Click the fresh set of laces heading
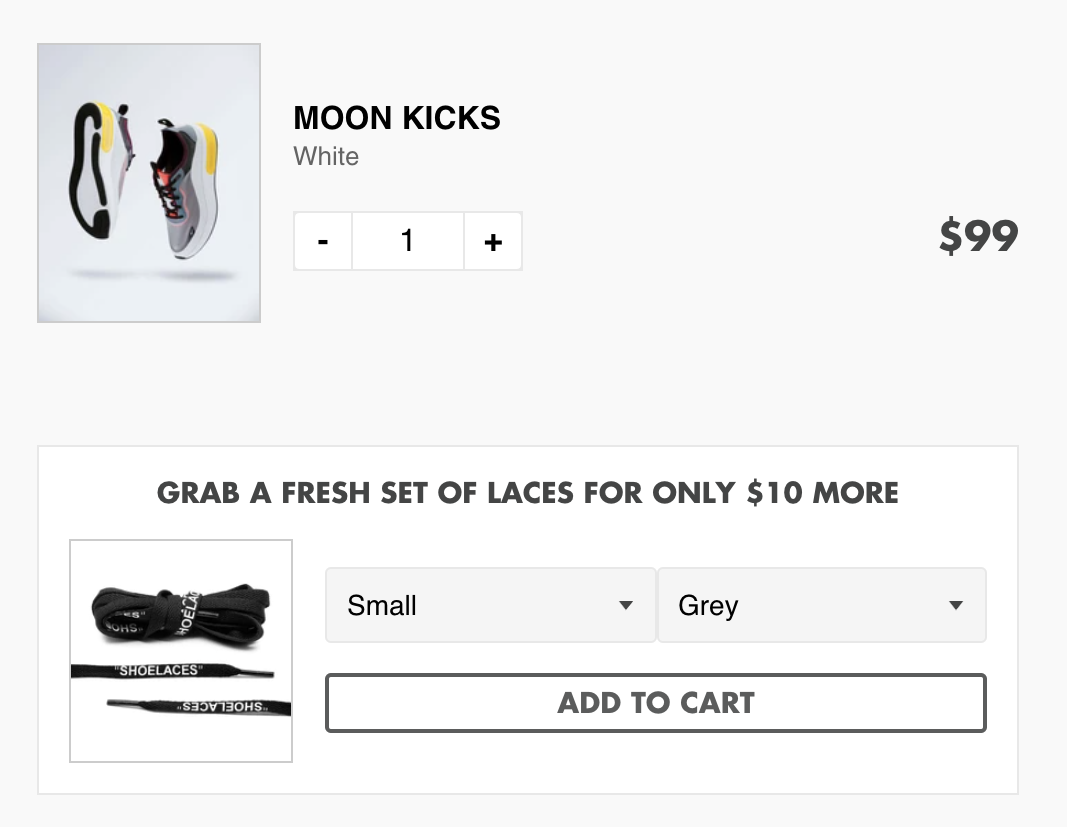This screenshot has width=1067, height=827. (527, 493)
